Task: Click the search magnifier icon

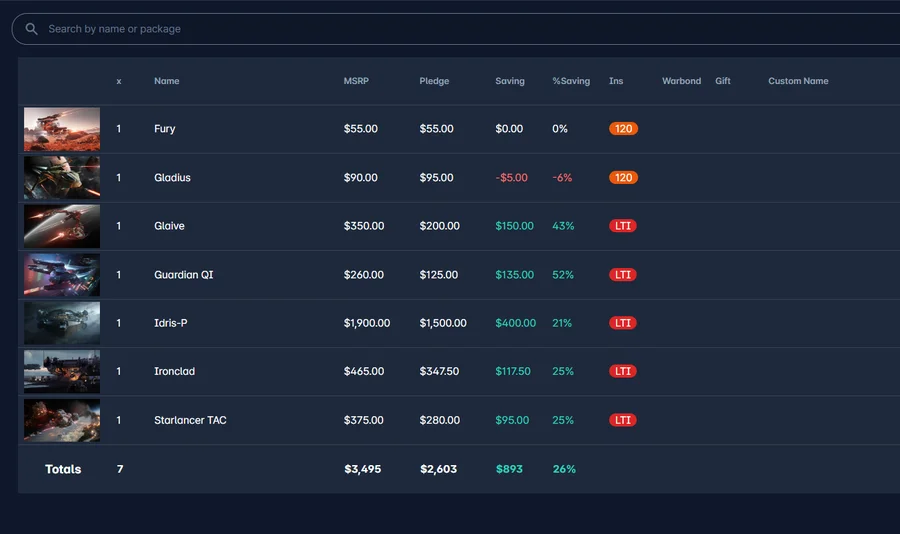Action: 32,29
